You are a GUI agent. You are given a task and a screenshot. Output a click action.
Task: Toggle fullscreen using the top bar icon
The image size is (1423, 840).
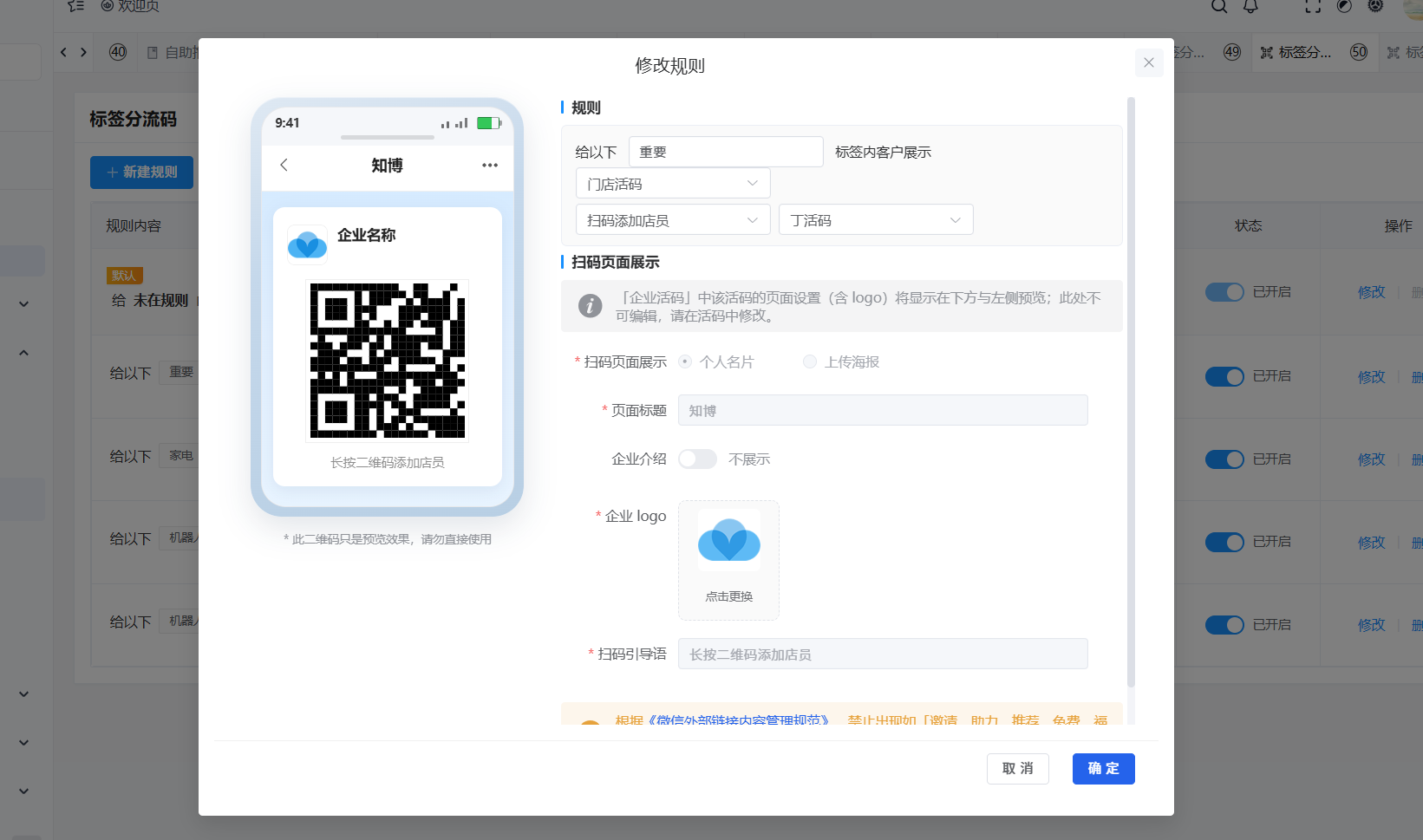coord(1313,7)
